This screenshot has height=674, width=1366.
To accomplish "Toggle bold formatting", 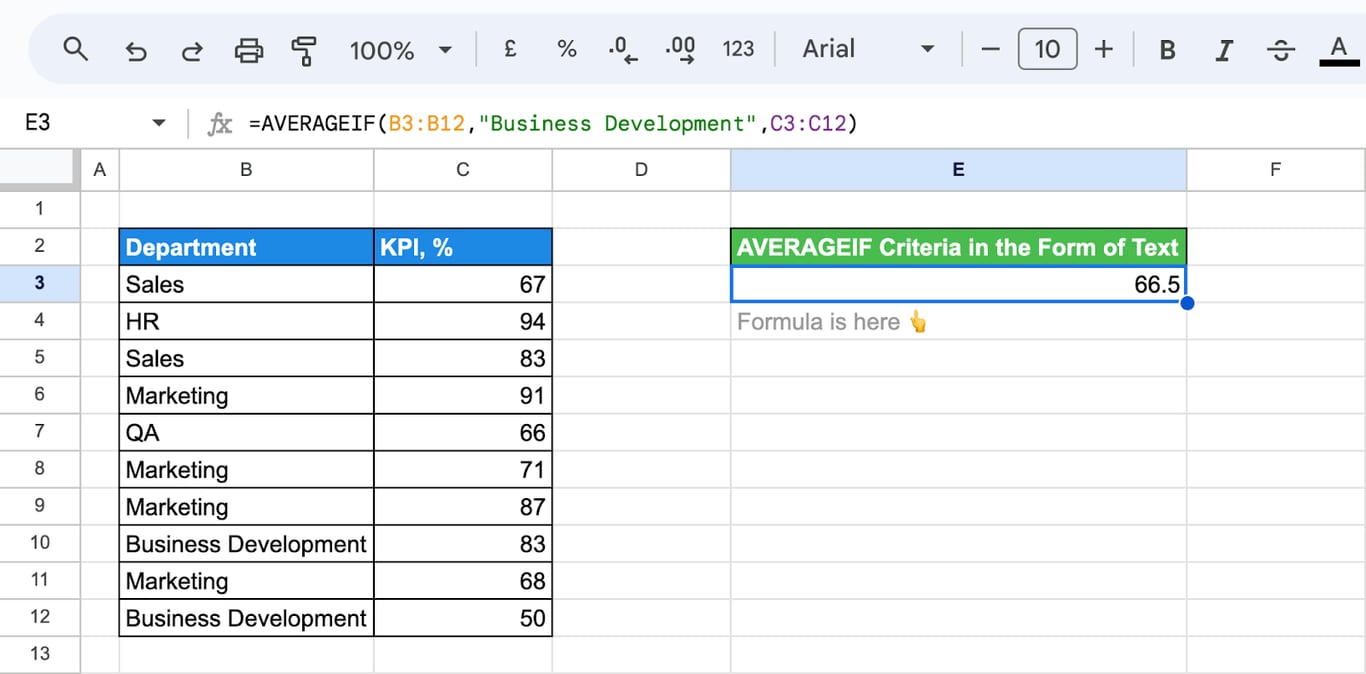I will click(x=1167, y=50).
